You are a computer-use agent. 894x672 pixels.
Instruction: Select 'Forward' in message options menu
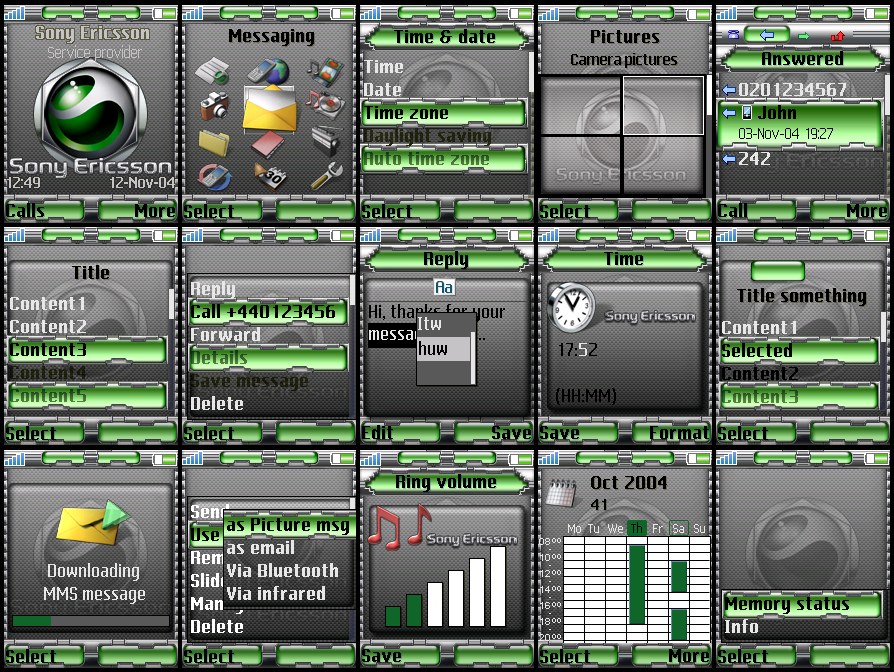pyautogui.click(x=268, y=335)
